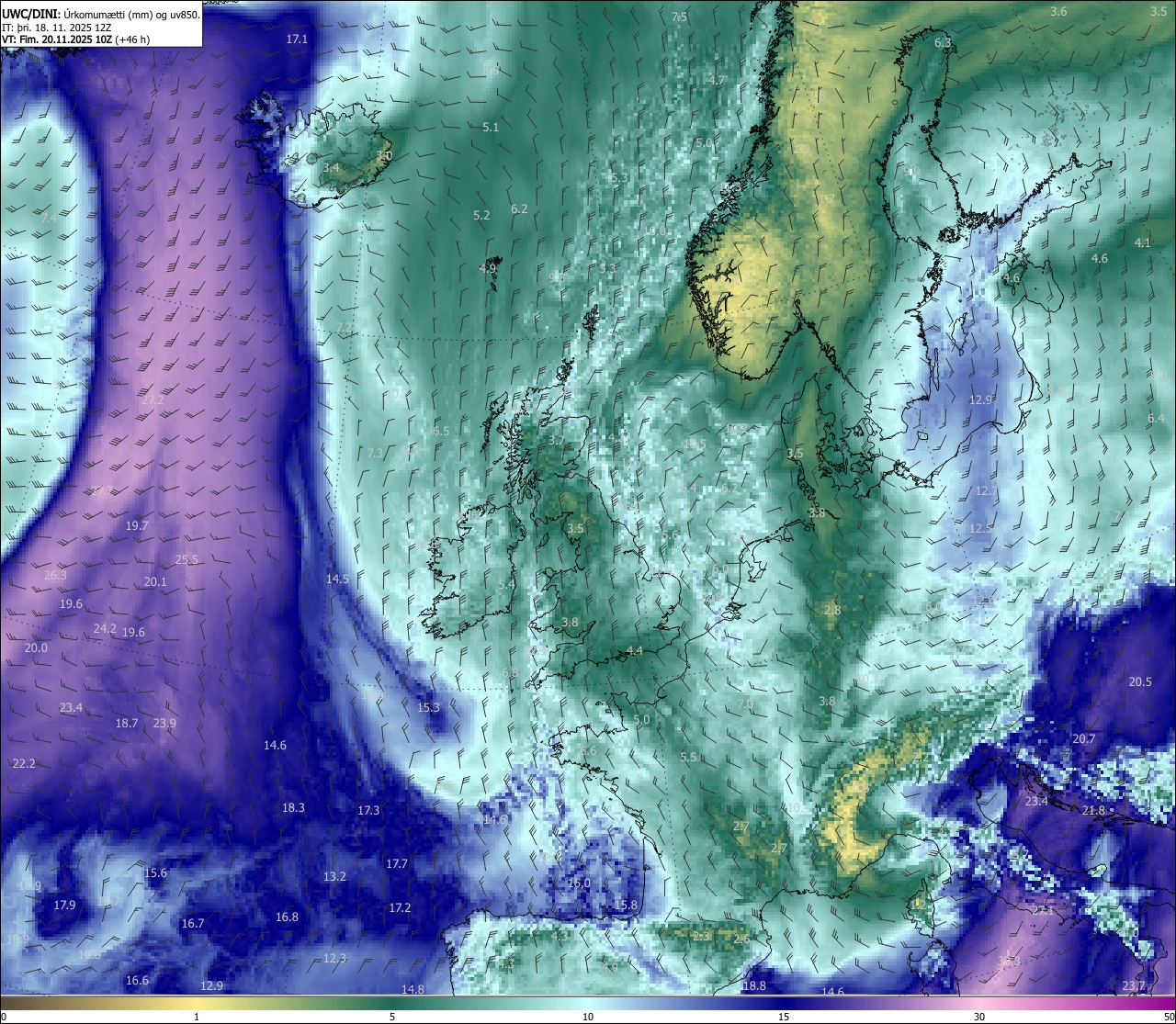This screenshot has height=1024, width=1176.
Task: Click the 25.5 value on the map
Action: [187, 560]
